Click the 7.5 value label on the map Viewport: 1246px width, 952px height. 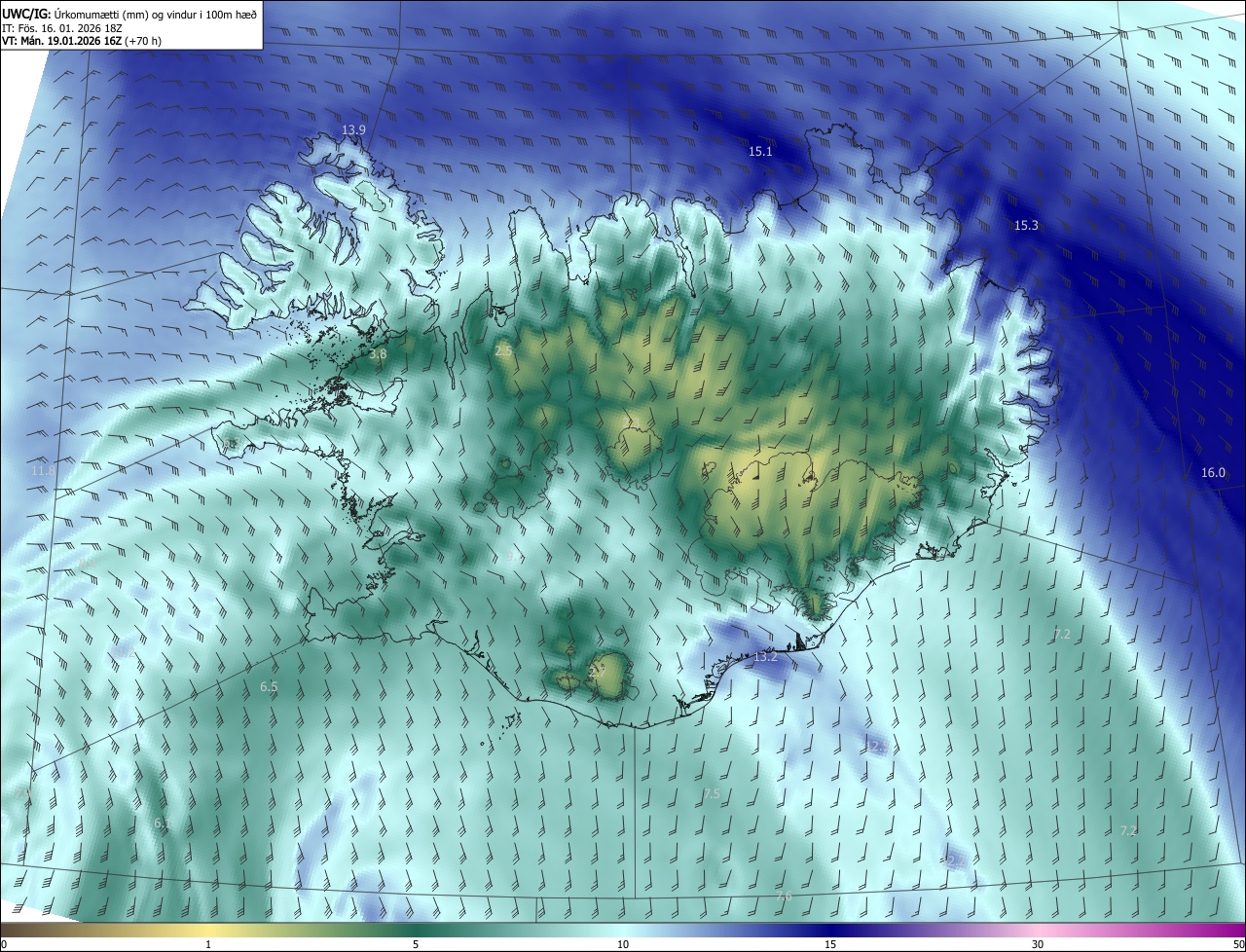pyautogui.click(x=712, y=793)
